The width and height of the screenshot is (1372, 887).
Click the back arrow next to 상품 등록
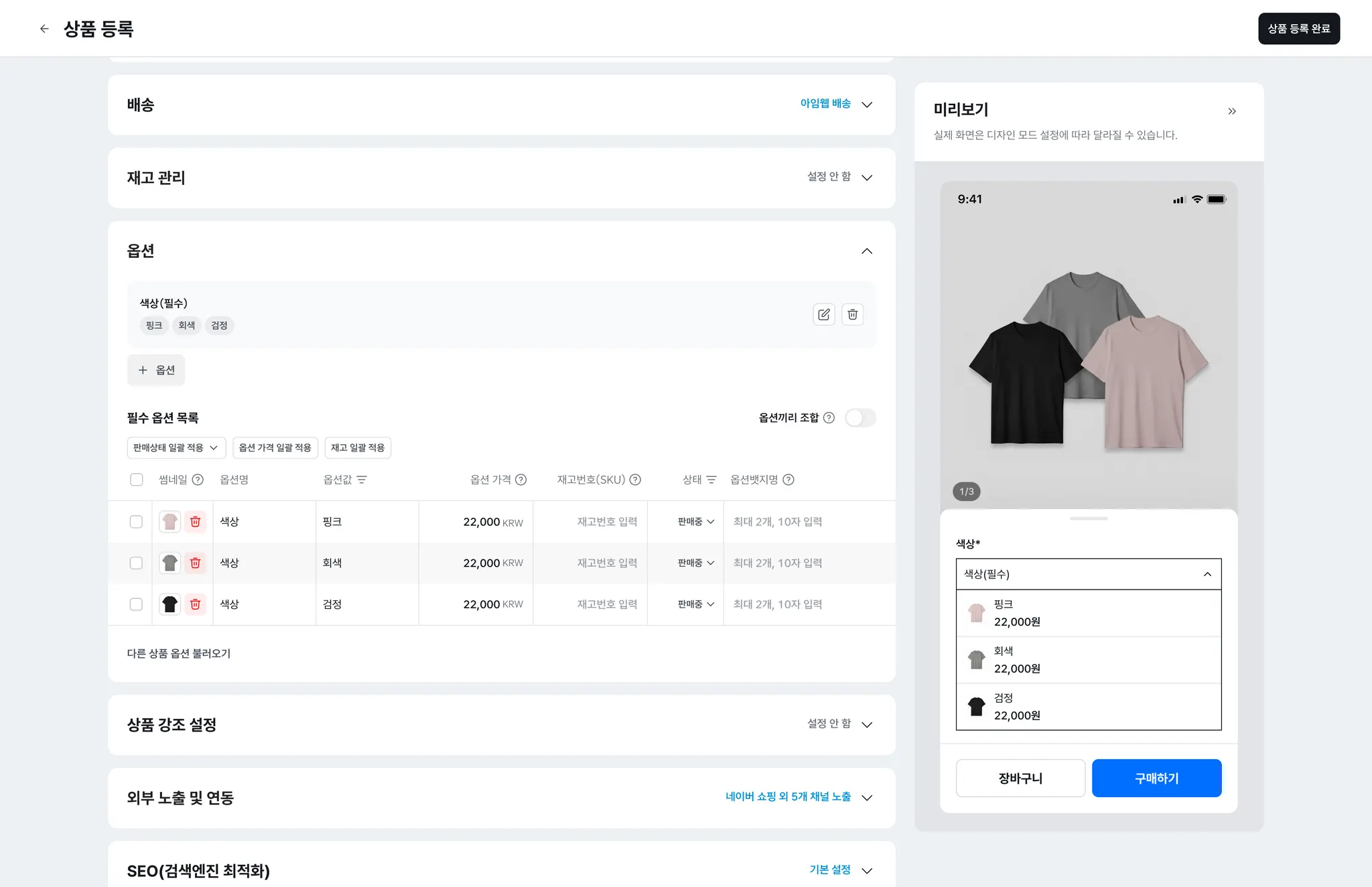click(x=44, y=29)
